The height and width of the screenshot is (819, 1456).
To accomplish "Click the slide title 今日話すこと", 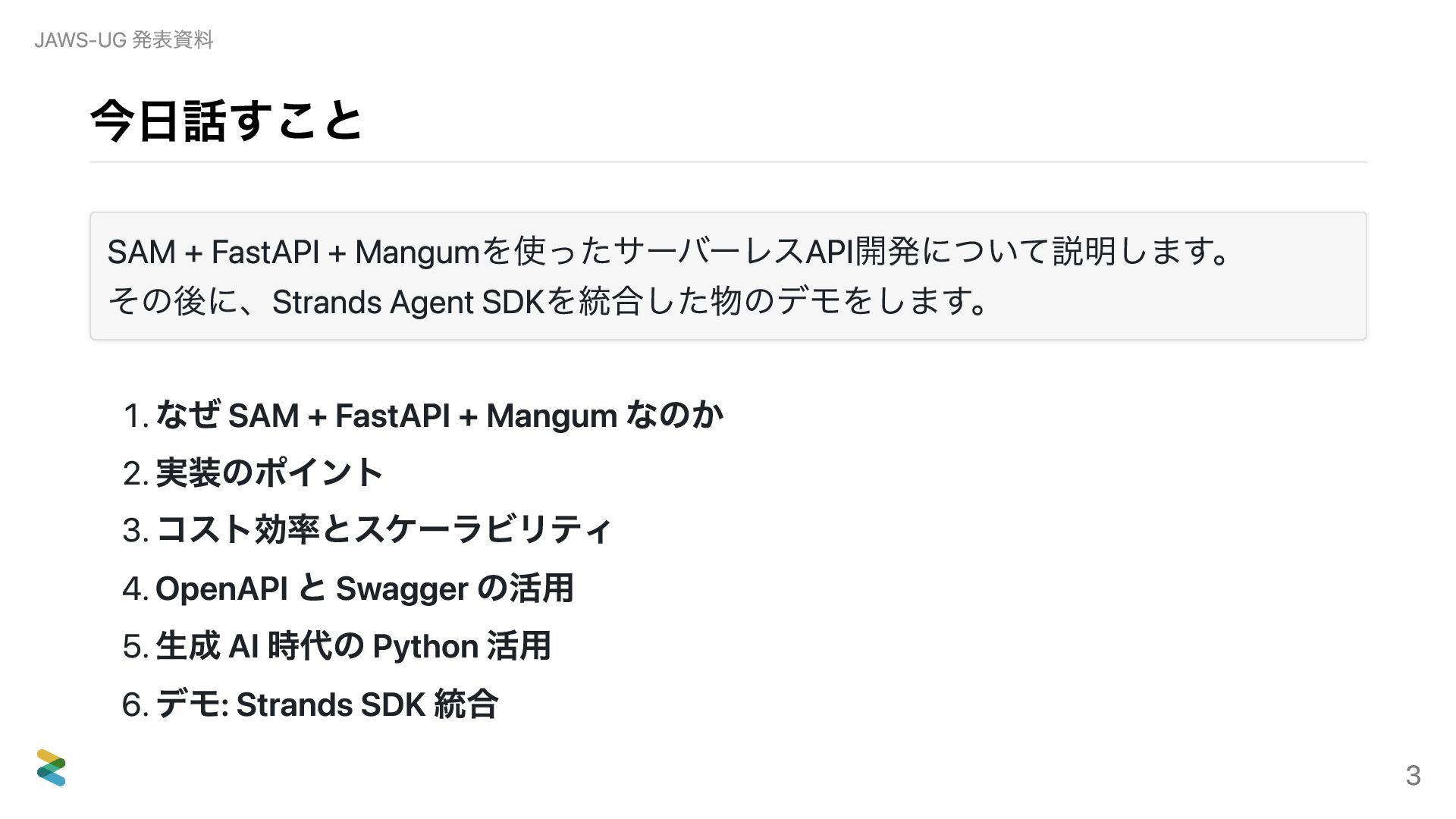I will pyautogui.click(x=227, y=121).
